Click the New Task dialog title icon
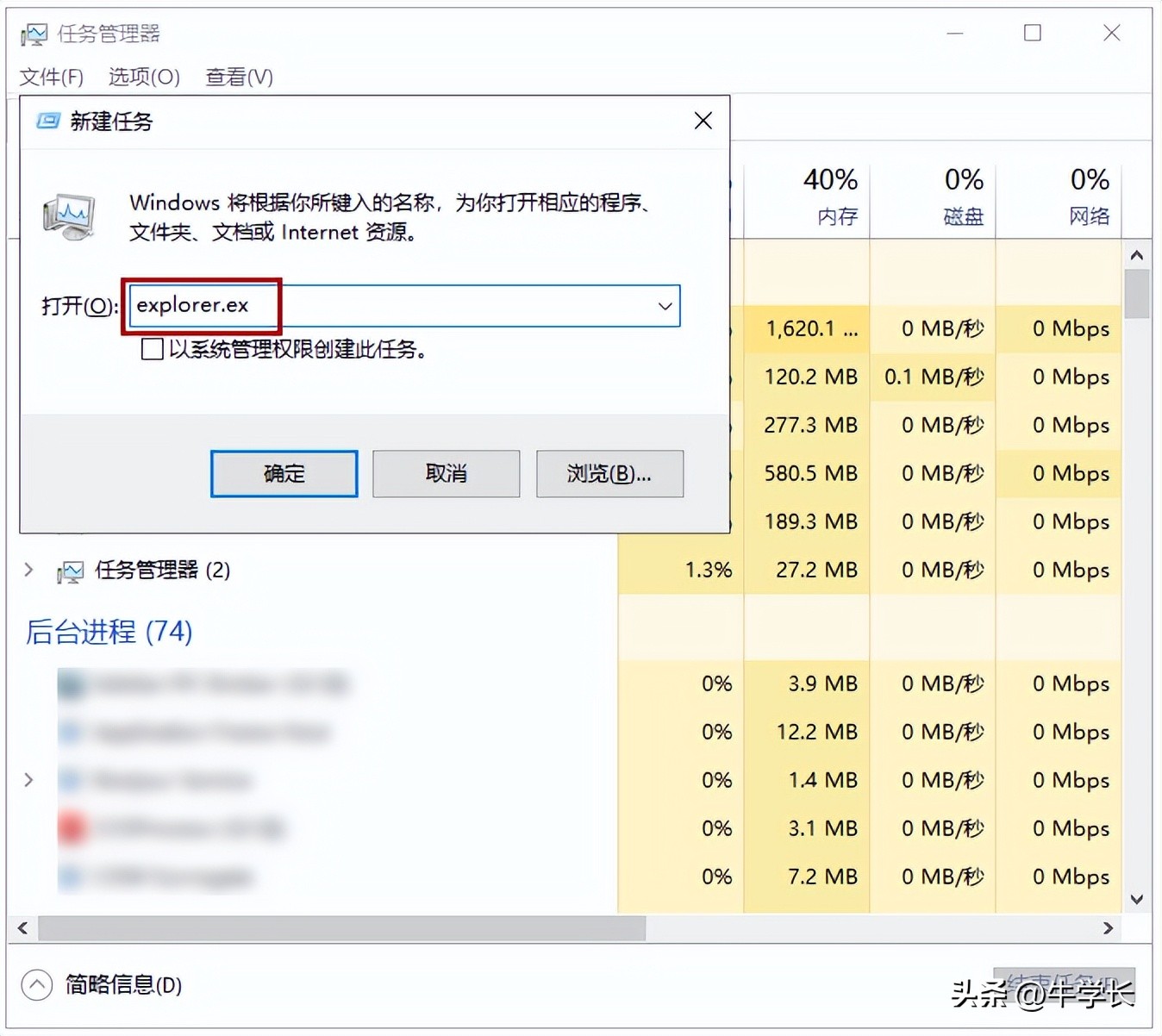Screen dimensions: 1162x1036 48,121
